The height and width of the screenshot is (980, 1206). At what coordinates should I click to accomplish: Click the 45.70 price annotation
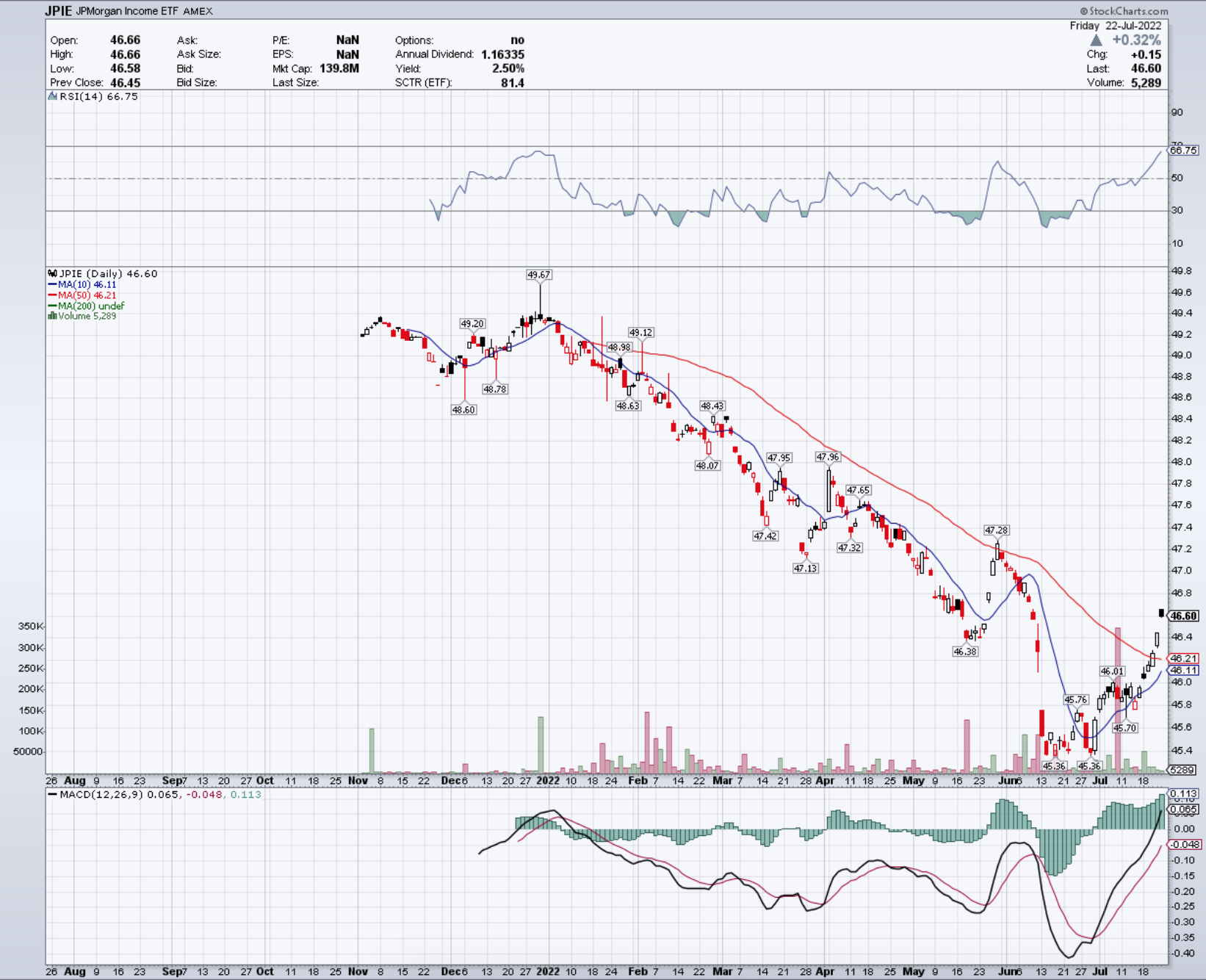[x=1124, y=728]
